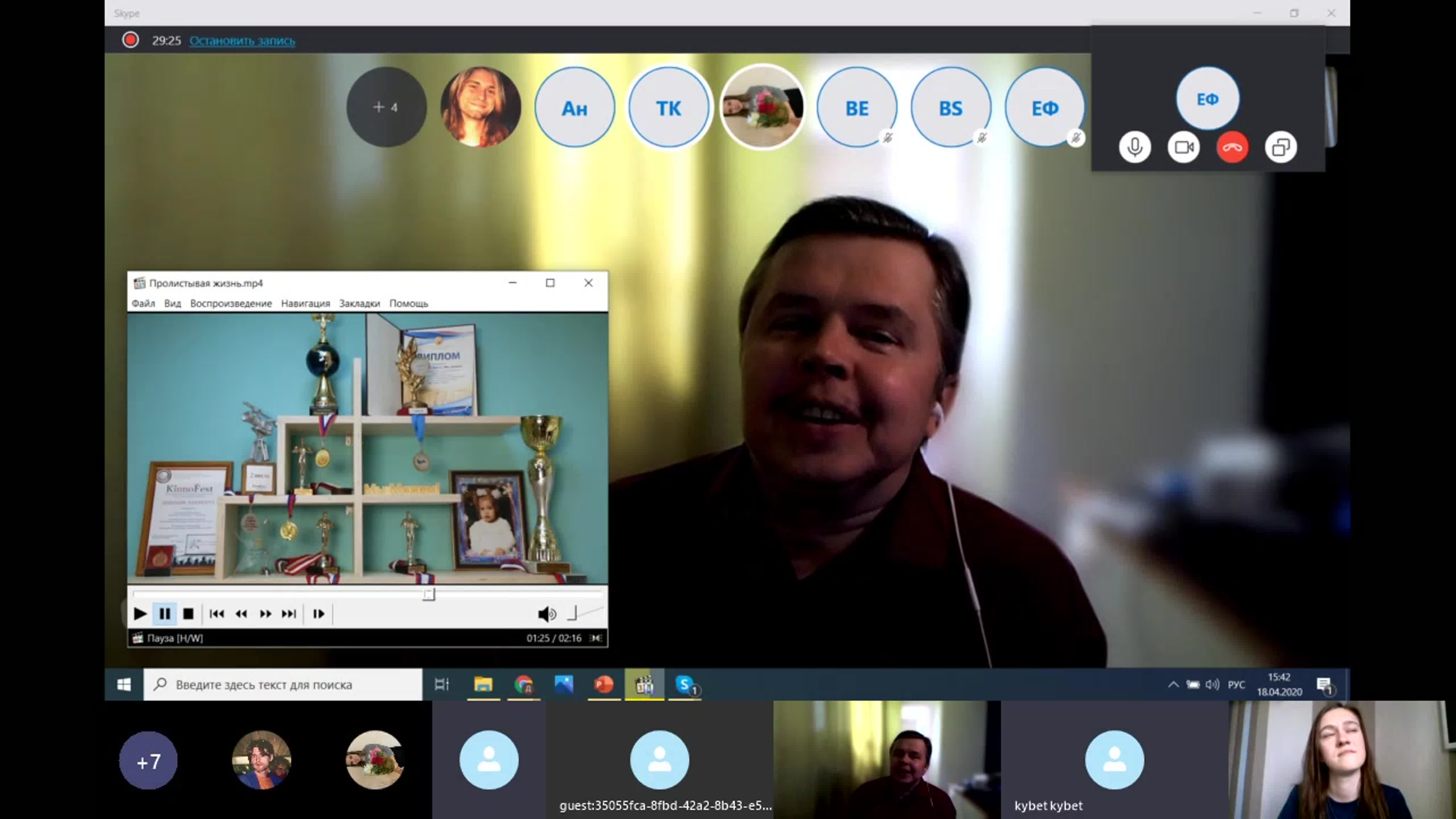
Task: Click the frame-step button in player
Action: point(318,614)
